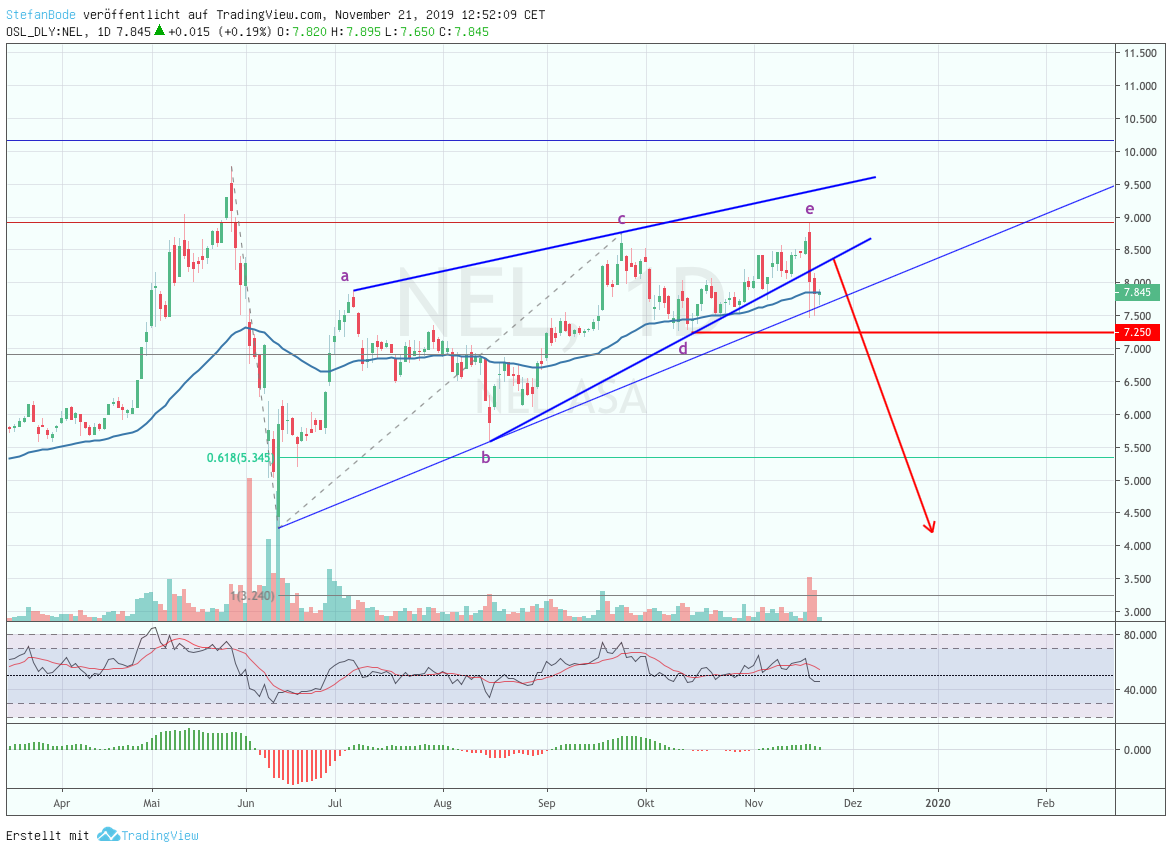Viewport: 1172px width, 852px height.
Task: Click the 7.000 price axis value
Action: pyautogui.click(x=1140, y=349)
